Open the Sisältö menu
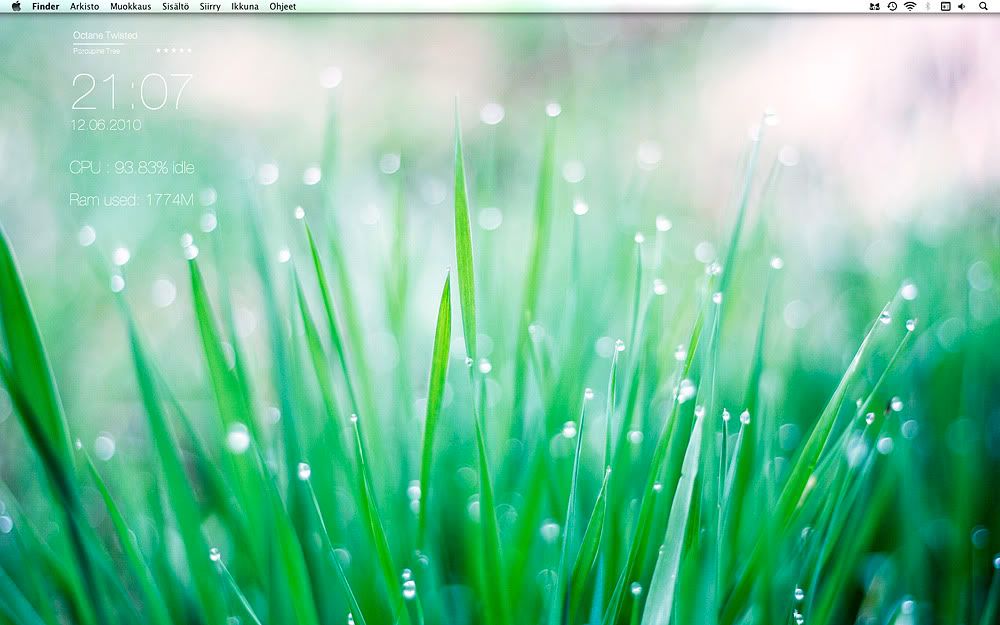The width and height of the screenshot is (1000, 625). point(175,6)
